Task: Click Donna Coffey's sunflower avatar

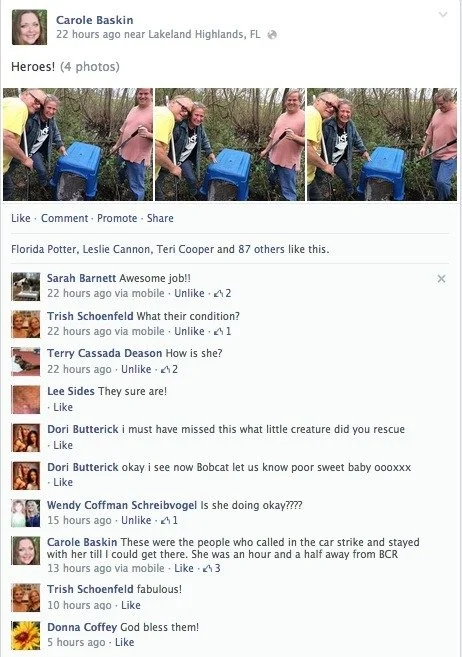Action: click(x=26, y=636)
